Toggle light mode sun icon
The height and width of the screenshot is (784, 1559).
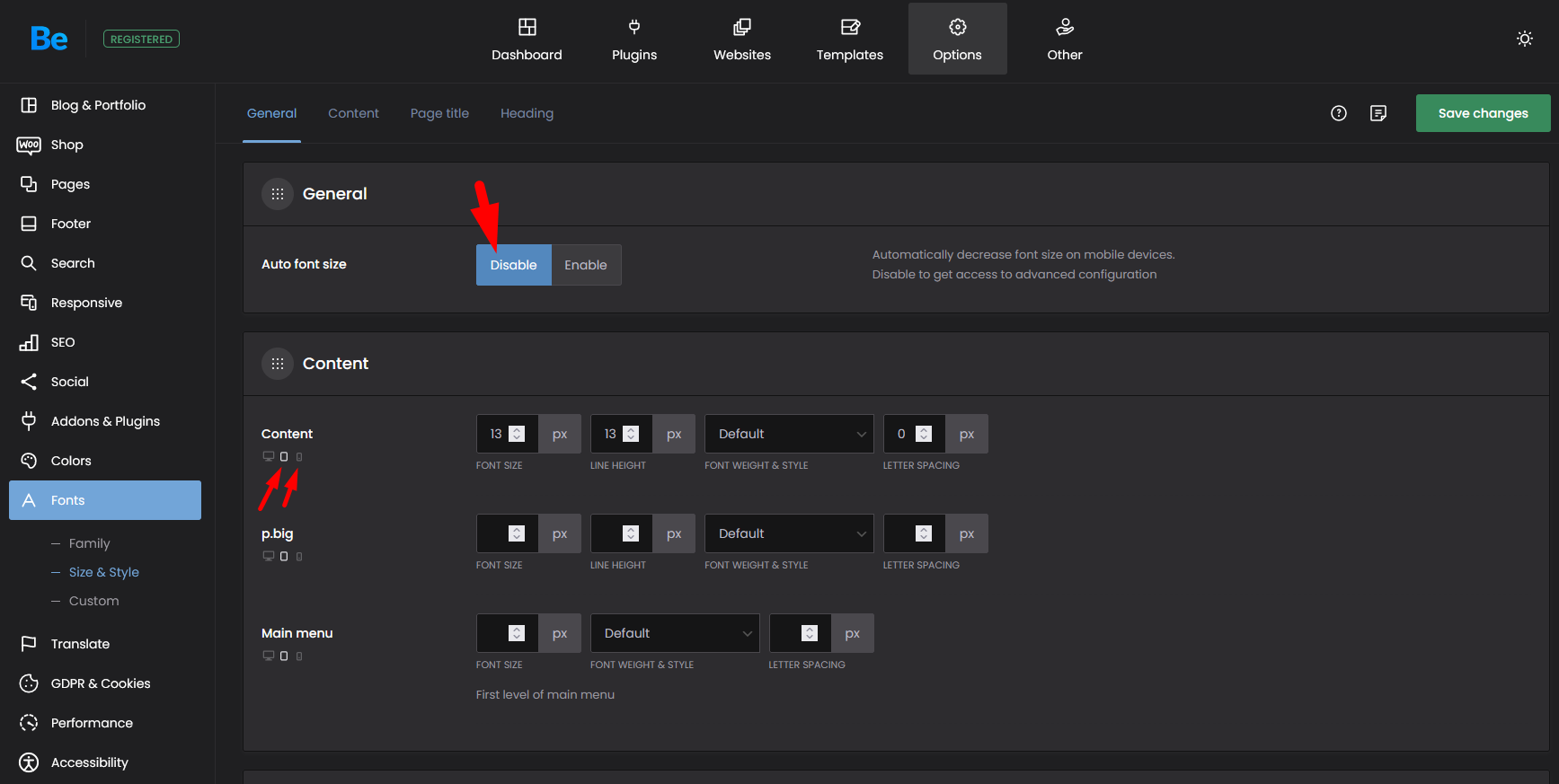(1525, 39)
